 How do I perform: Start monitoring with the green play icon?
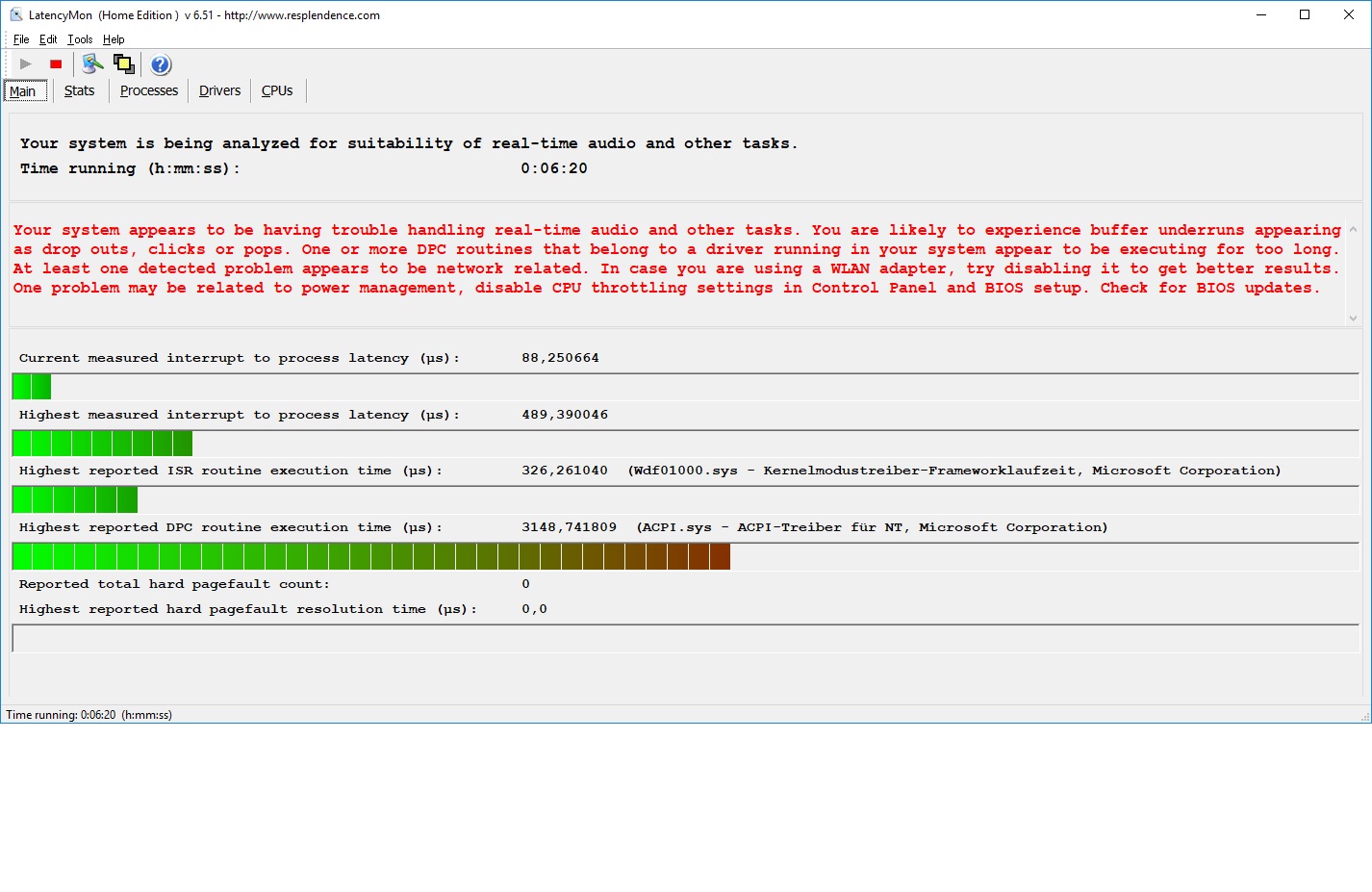(26, 64)
